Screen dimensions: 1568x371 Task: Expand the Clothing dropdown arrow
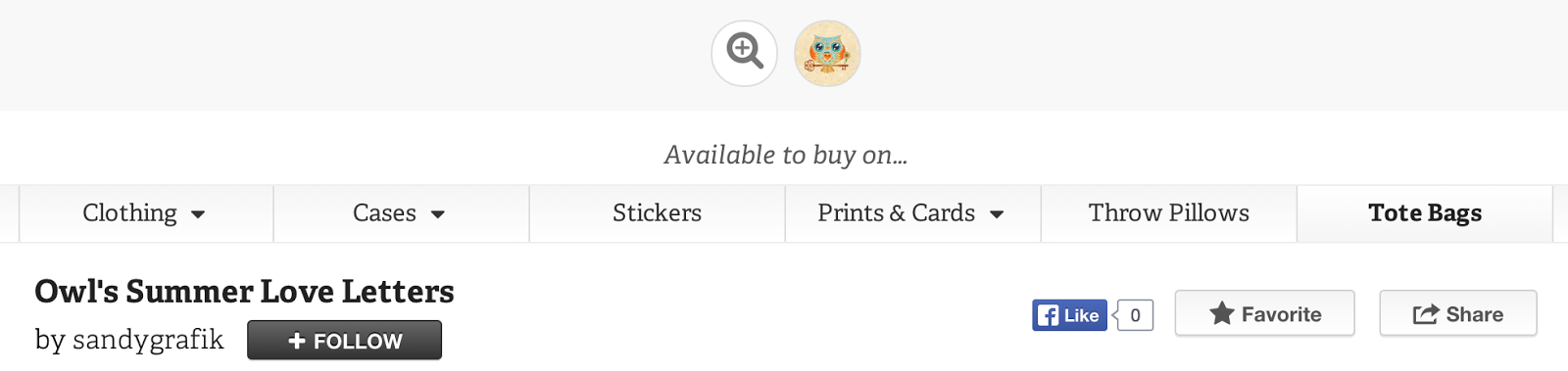198,214
